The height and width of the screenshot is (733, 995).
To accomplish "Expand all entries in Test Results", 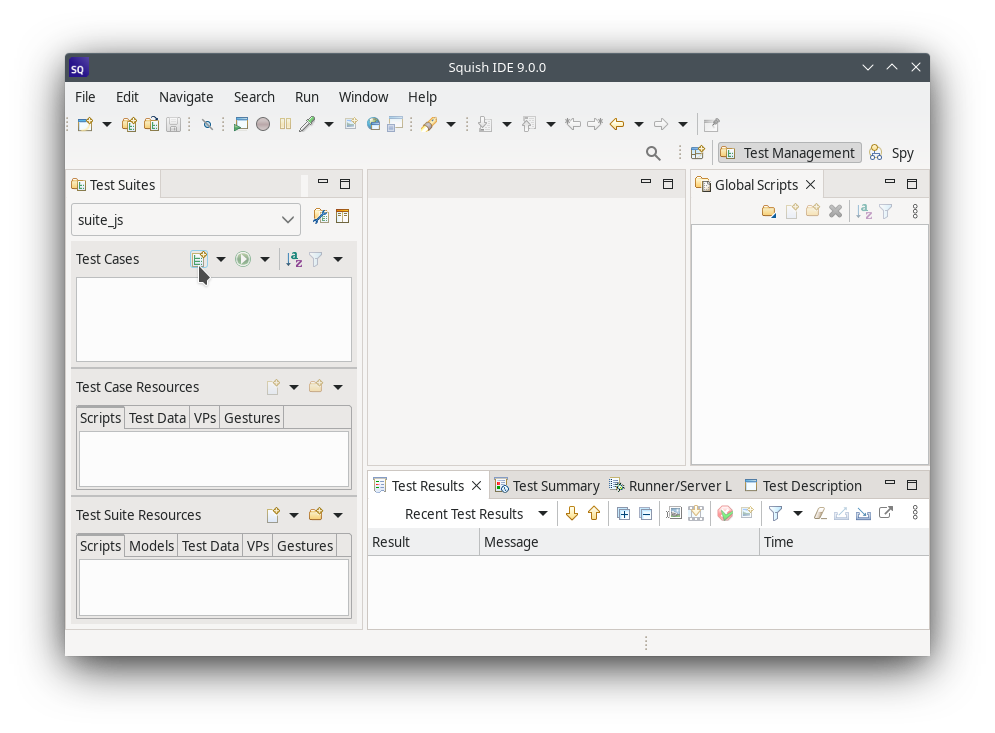I will [623, 512].
